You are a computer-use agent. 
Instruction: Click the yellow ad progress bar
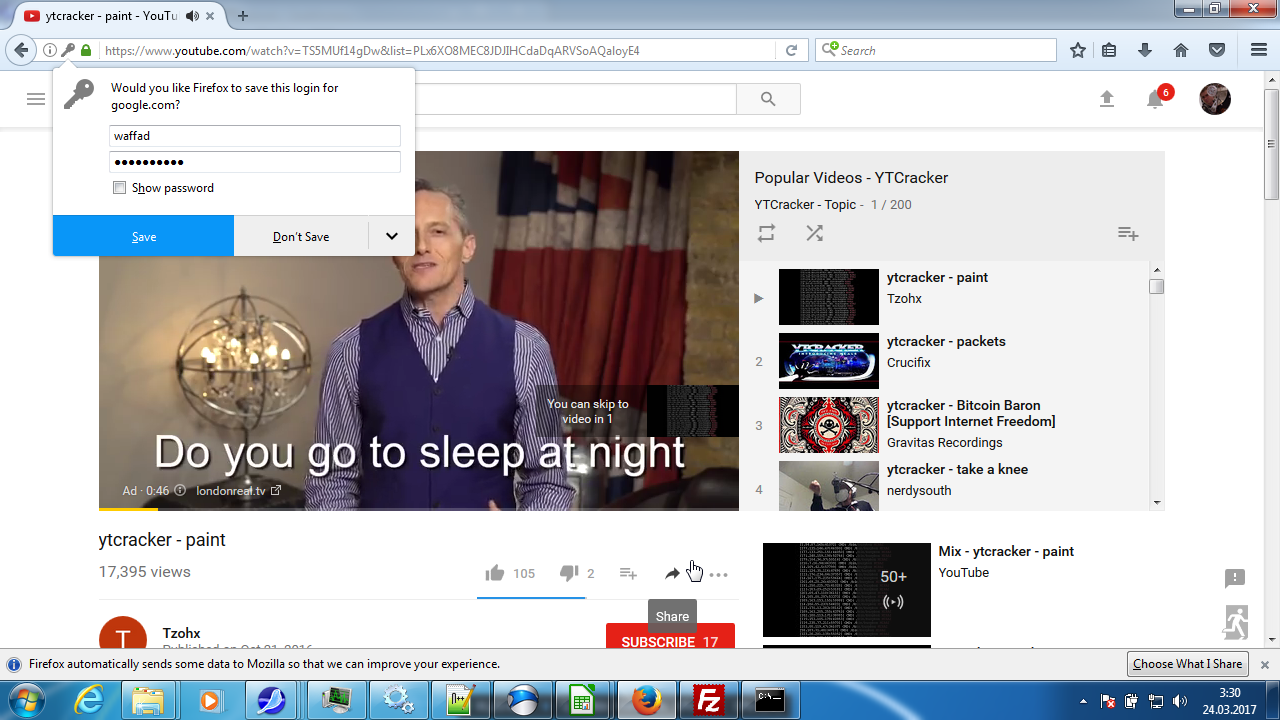point(128,509)
